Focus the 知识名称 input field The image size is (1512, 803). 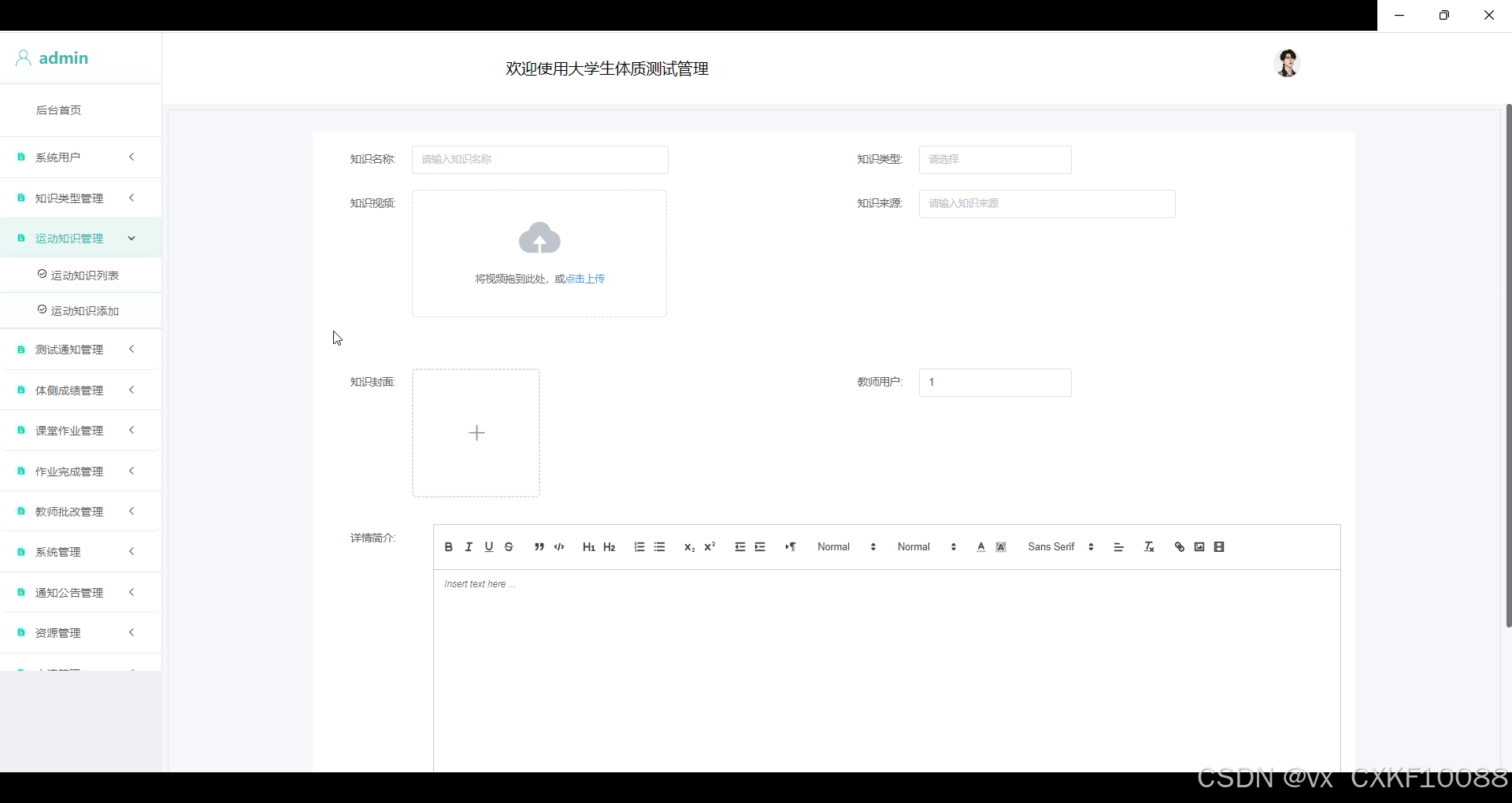click(539, 160)
